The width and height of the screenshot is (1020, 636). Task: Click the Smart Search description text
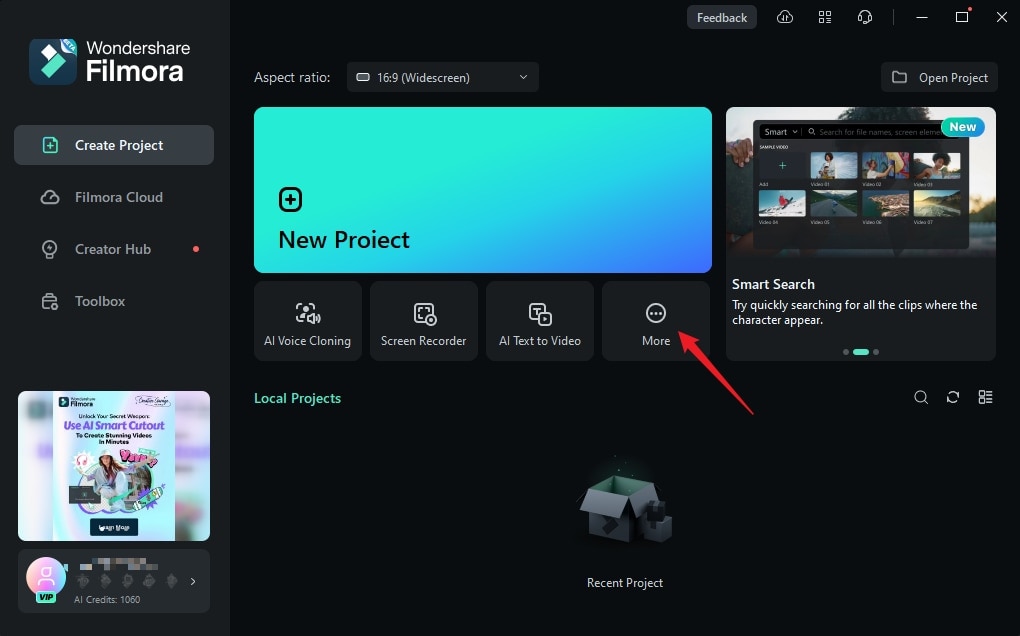(854, 312)
